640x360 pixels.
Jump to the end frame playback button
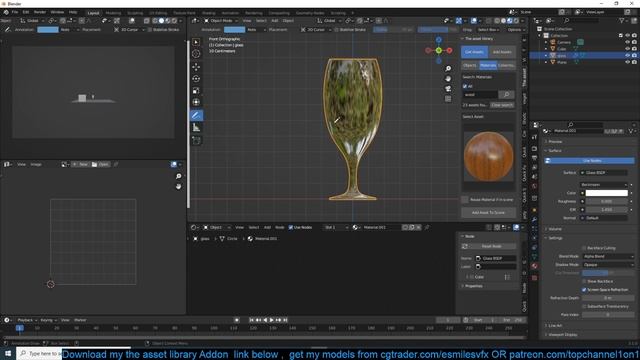(x=285, y=320)
